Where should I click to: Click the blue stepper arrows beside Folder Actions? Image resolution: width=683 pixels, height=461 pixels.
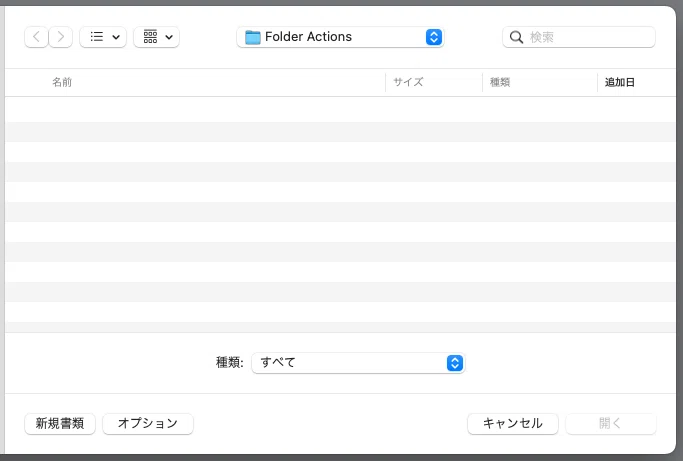(434, 37)
